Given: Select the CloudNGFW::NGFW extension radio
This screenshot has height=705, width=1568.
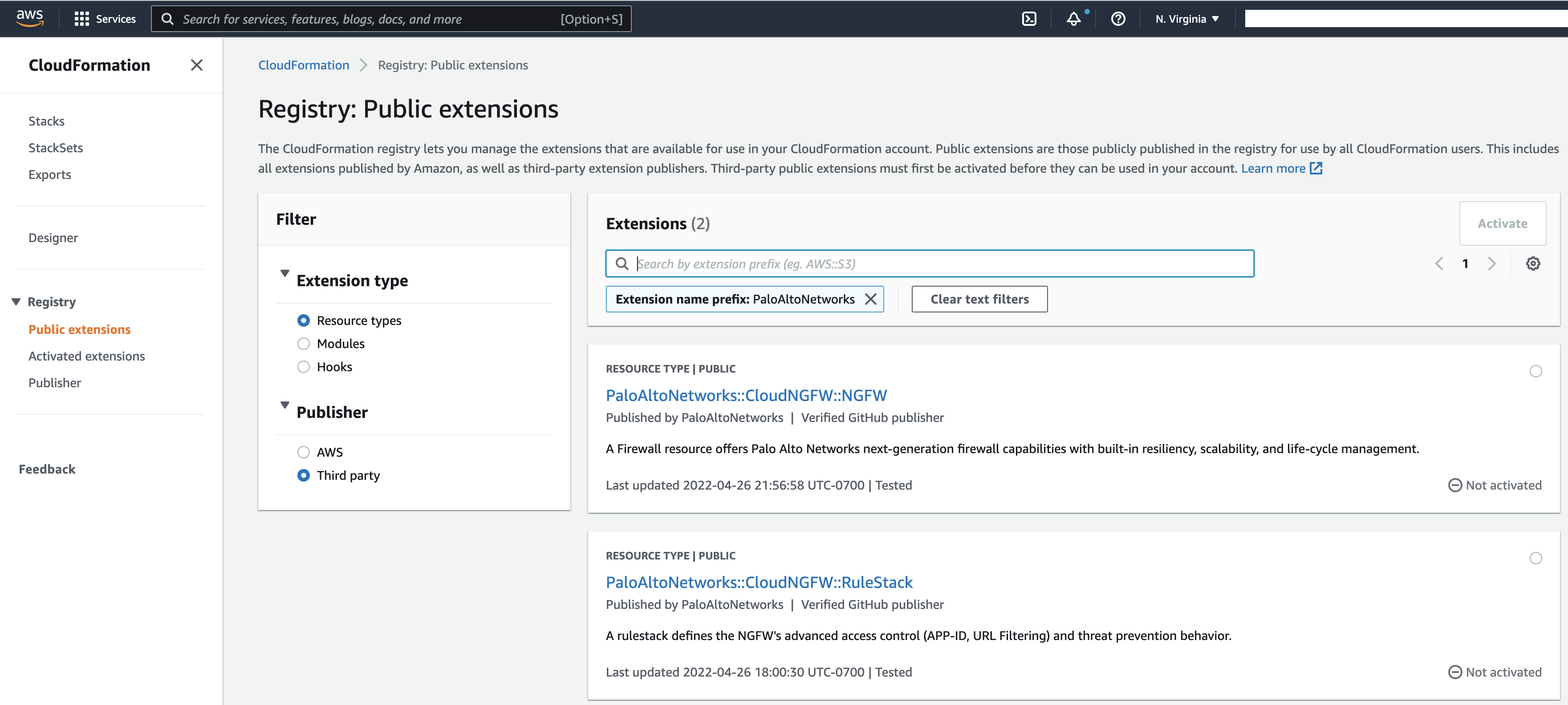Looking at the screenshot, I should (1535, 371).
